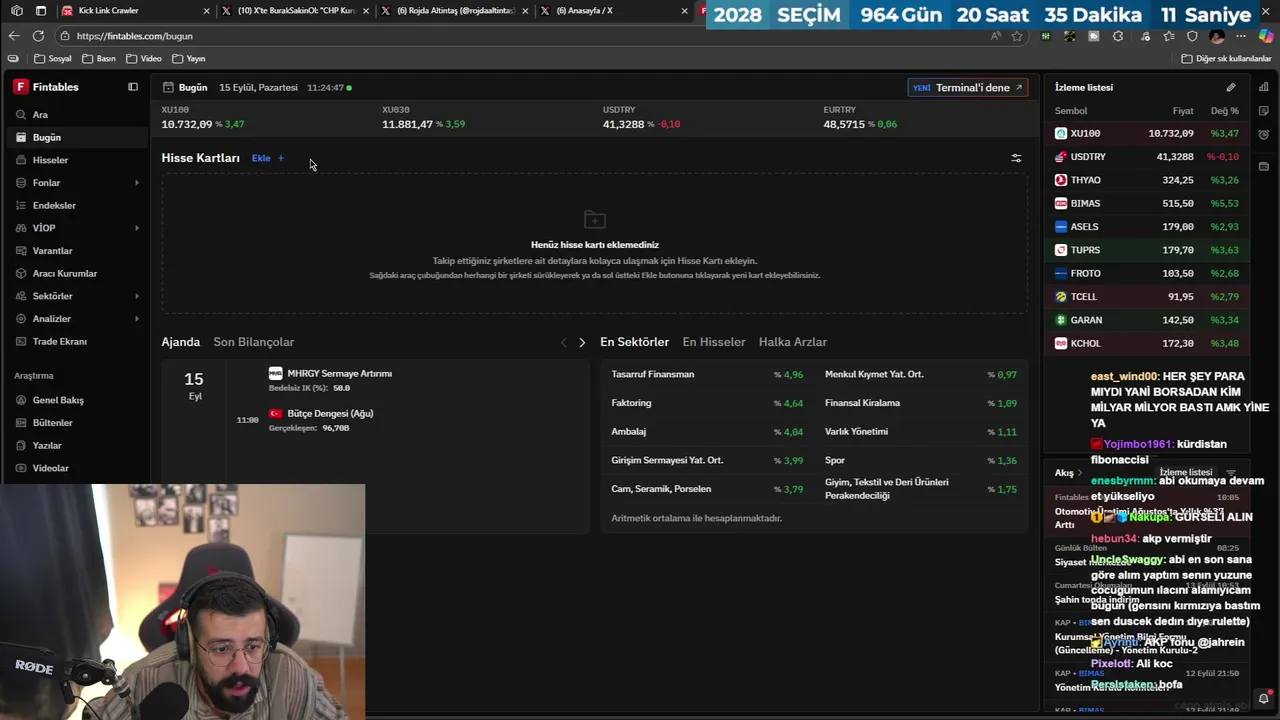
Task: Open the Yayın bookmarks folder
Action: point(189,59)
